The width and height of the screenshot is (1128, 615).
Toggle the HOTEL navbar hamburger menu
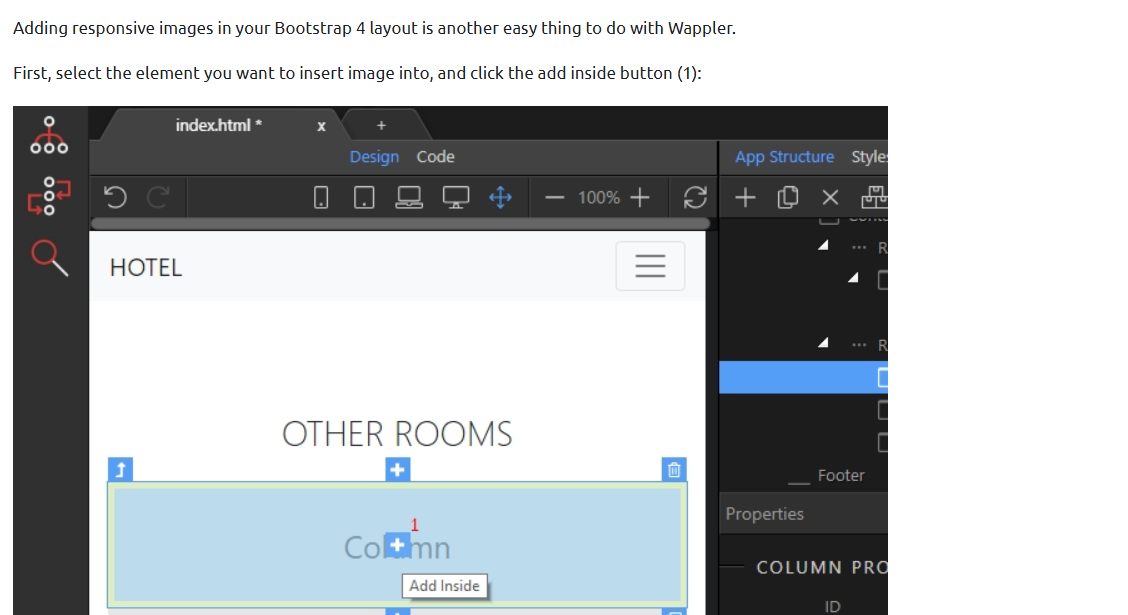[650, 266]
